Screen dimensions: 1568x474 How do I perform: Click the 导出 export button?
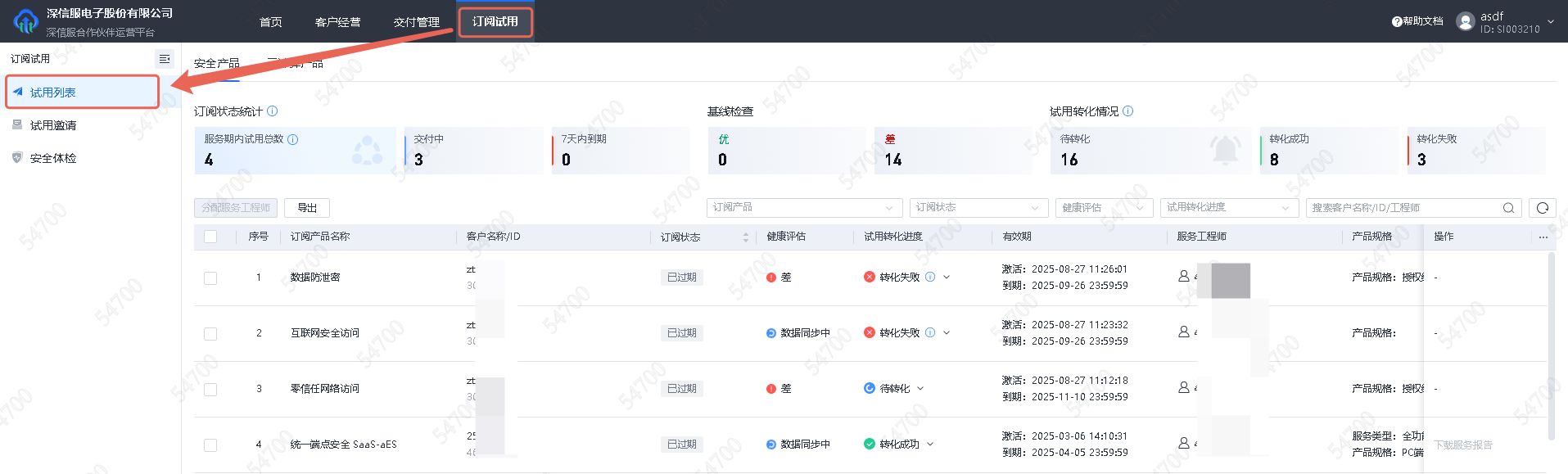307,208
